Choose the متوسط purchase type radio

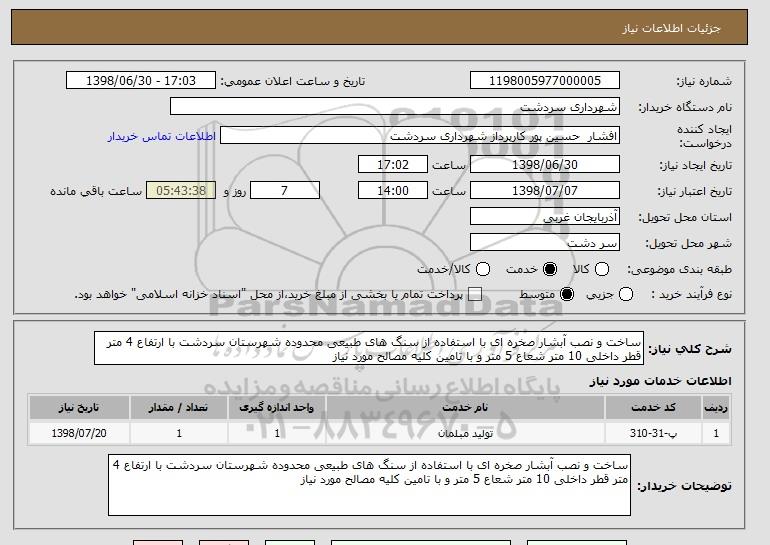coord(567,295)
